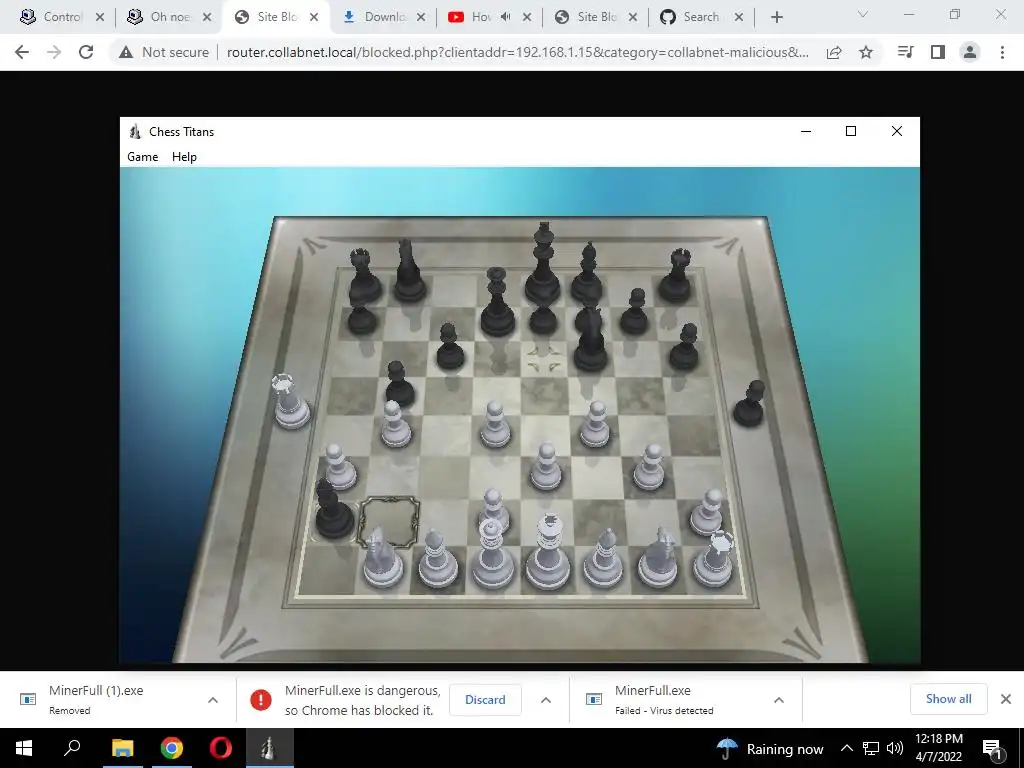Image resolution: width=1024 pixels, height=768 pixels.
Task: Open the clock showing 12:18 PM
Action: click(938, 748)
